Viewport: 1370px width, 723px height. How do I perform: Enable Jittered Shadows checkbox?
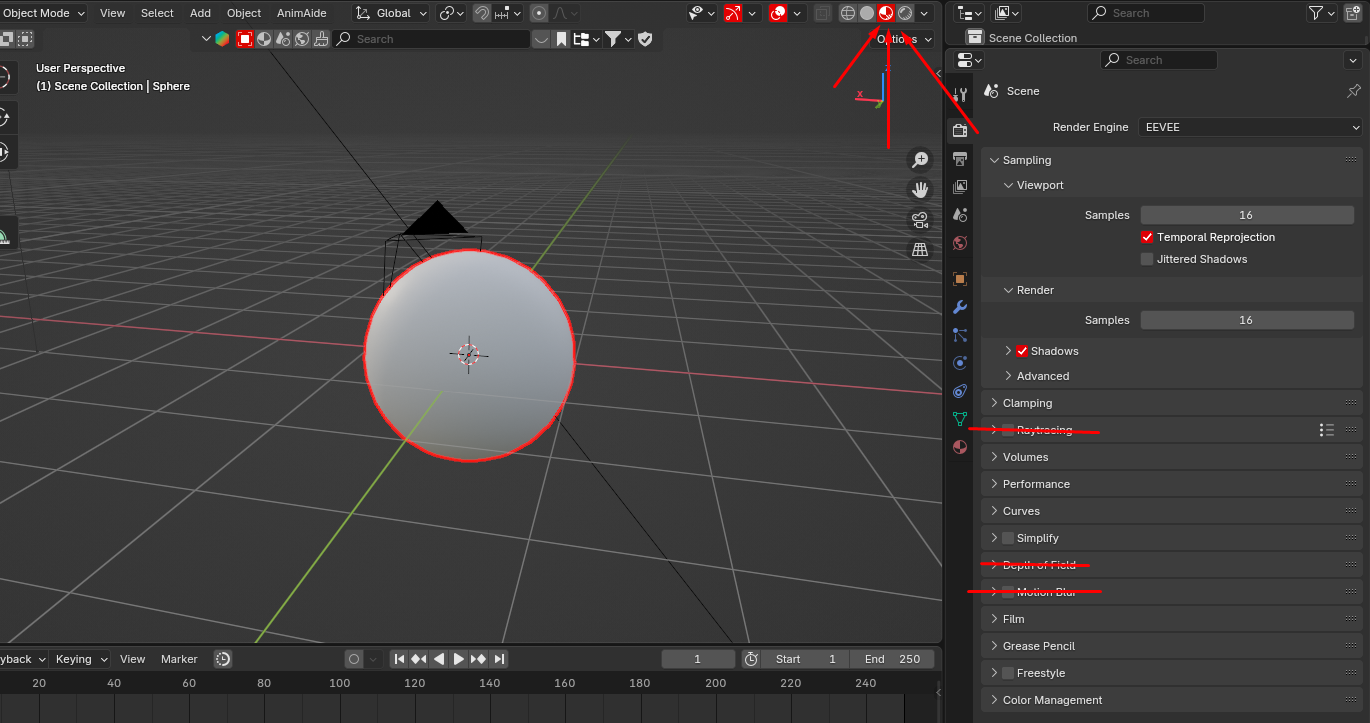point(1147,259)
